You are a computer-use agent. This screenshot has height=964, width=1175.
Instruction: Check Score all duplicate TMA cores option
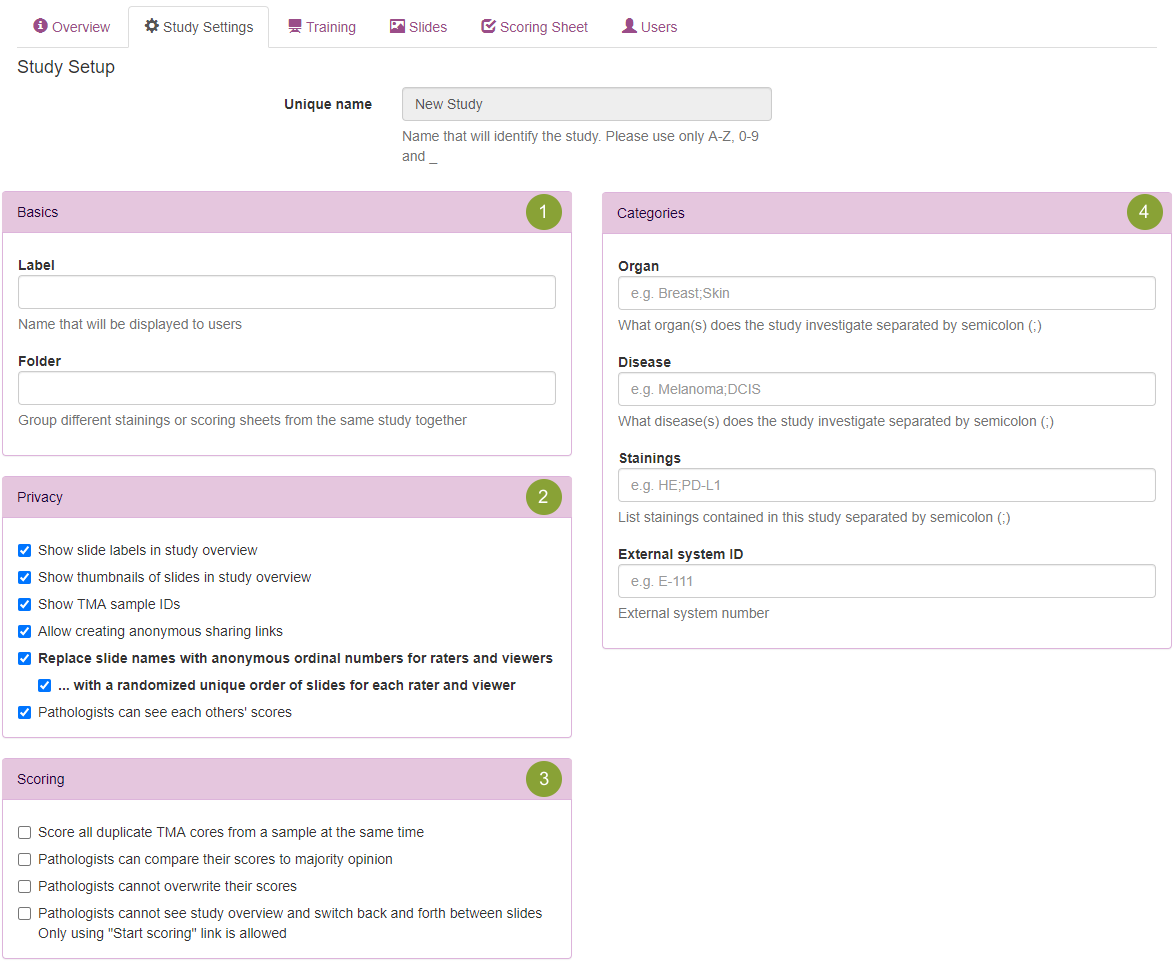pos(25,833)
